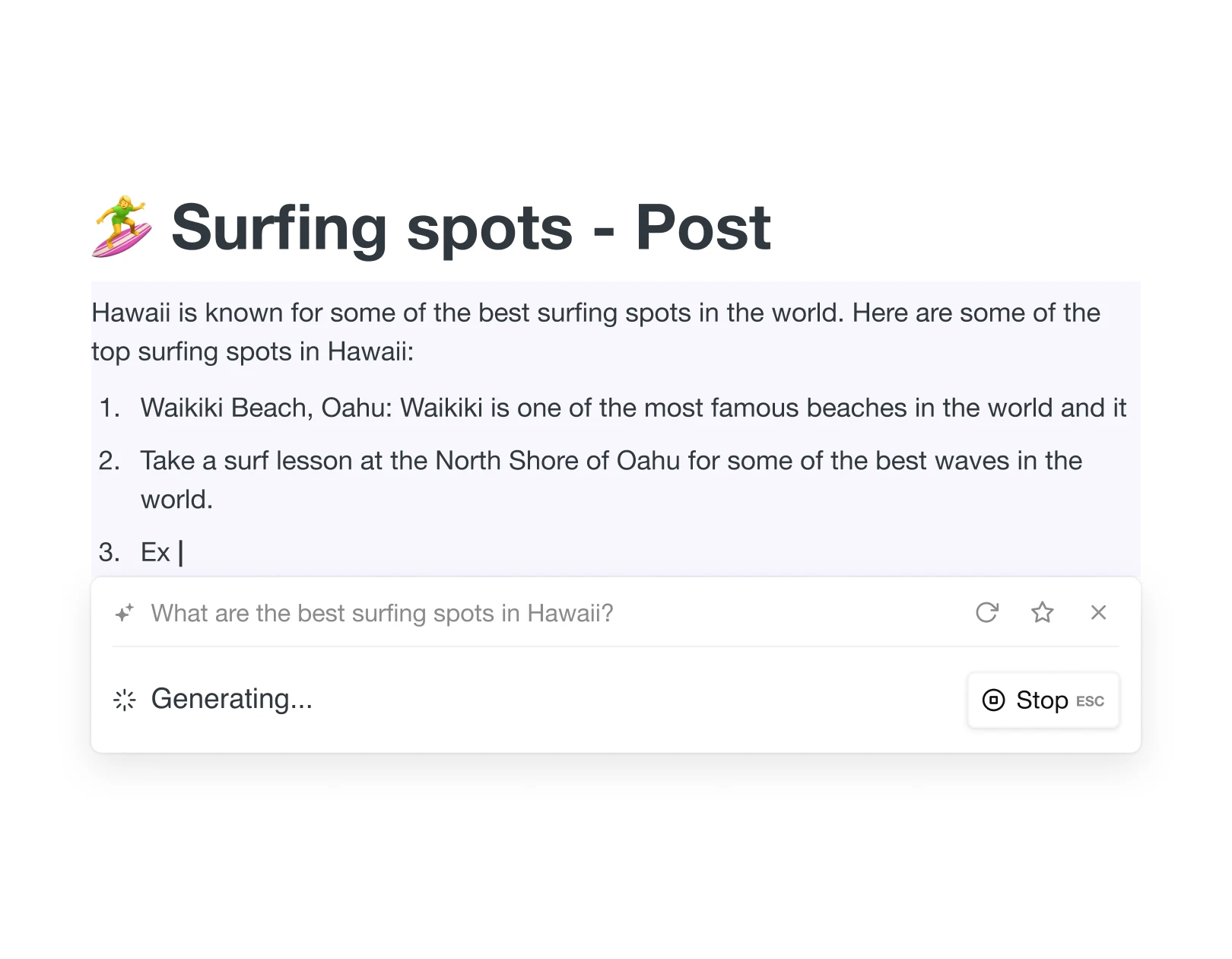Close the AI prompt panel
This screenshot has width=1232, height=959.
(1098, 612)
